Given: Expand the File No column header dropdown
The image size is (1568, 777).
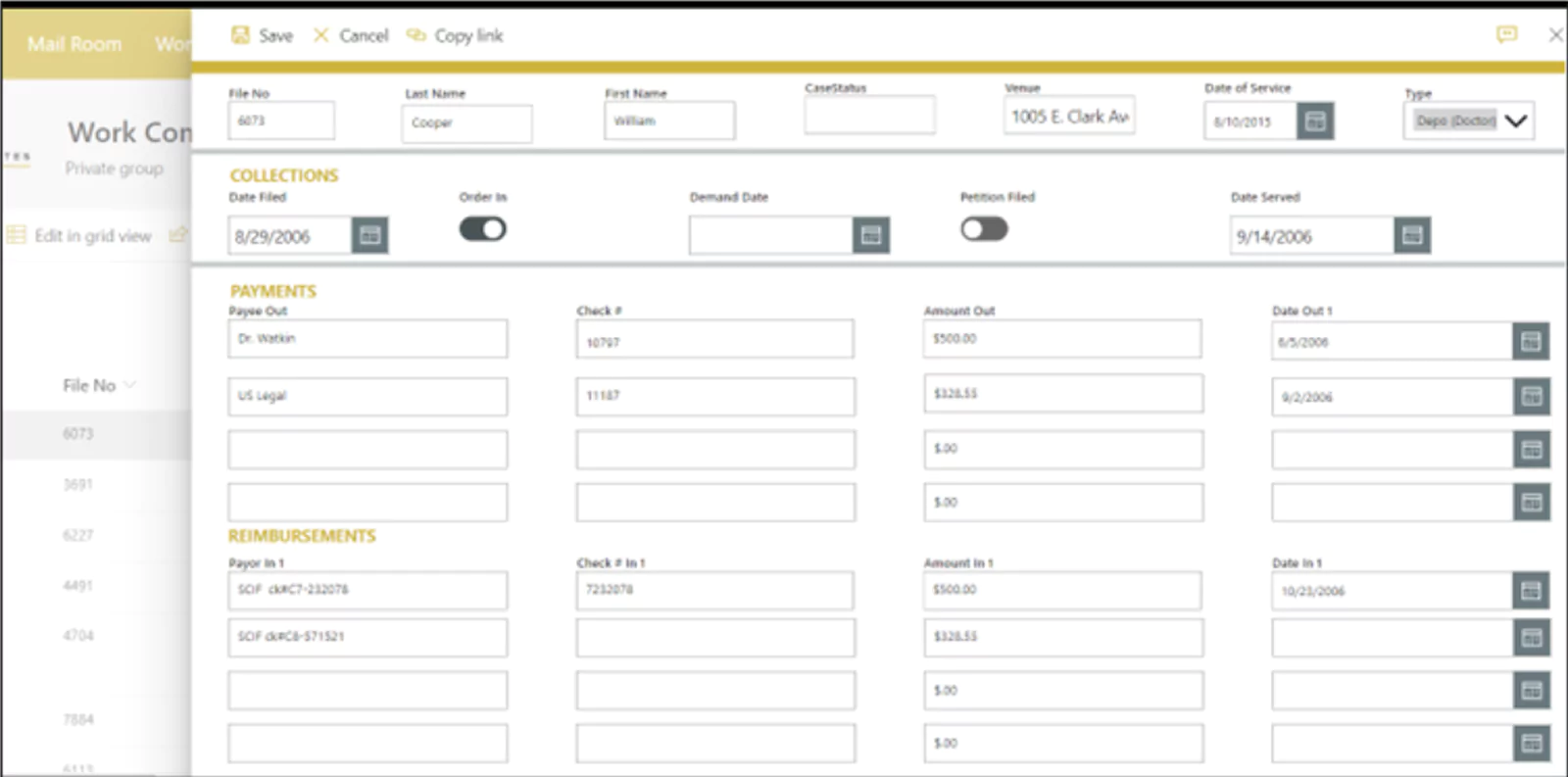Looking at the screenshot, I should click(129, 385).
